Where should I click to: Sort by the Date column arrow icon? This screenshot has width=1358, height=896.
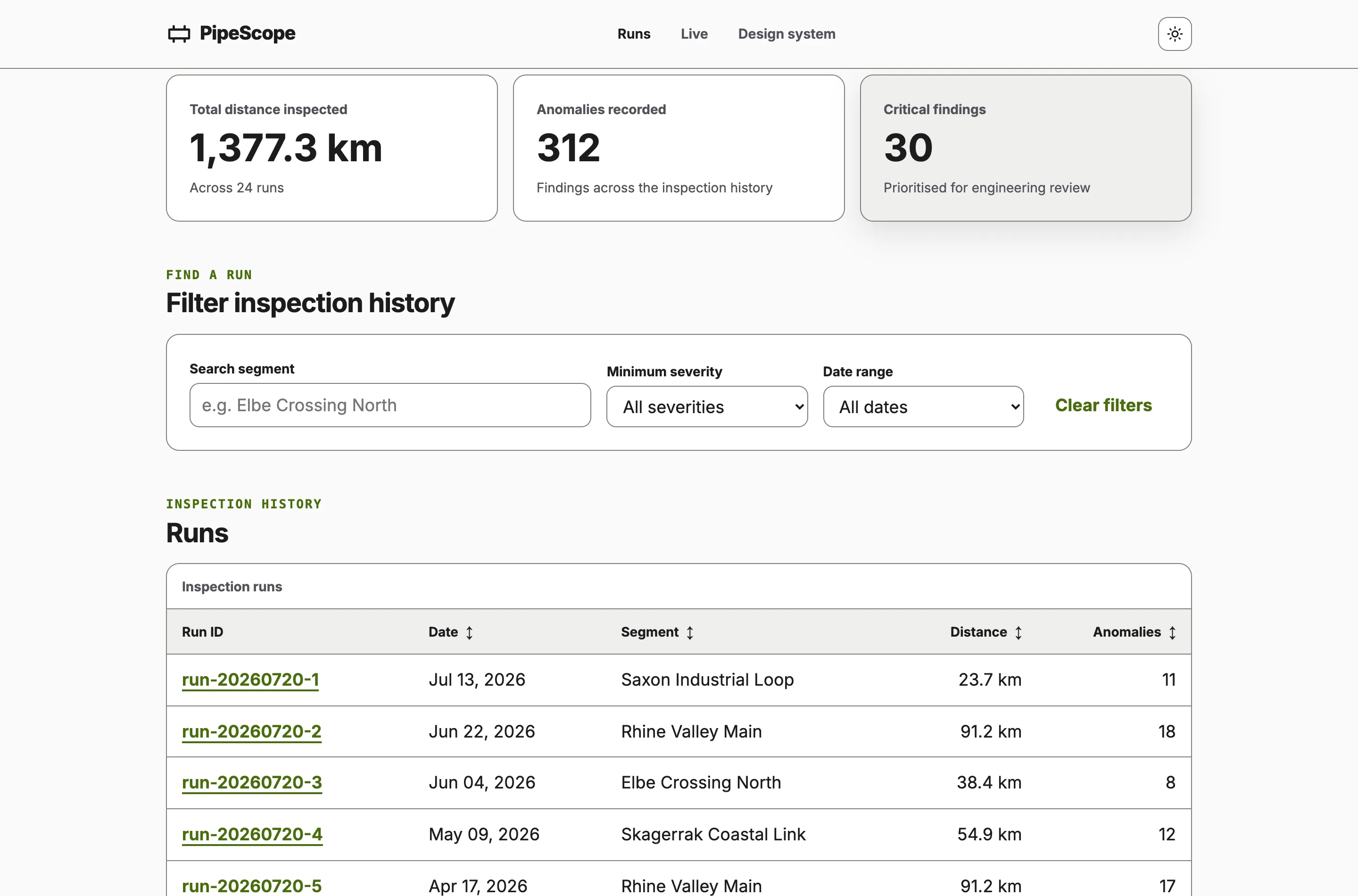(x=469, y=632)
